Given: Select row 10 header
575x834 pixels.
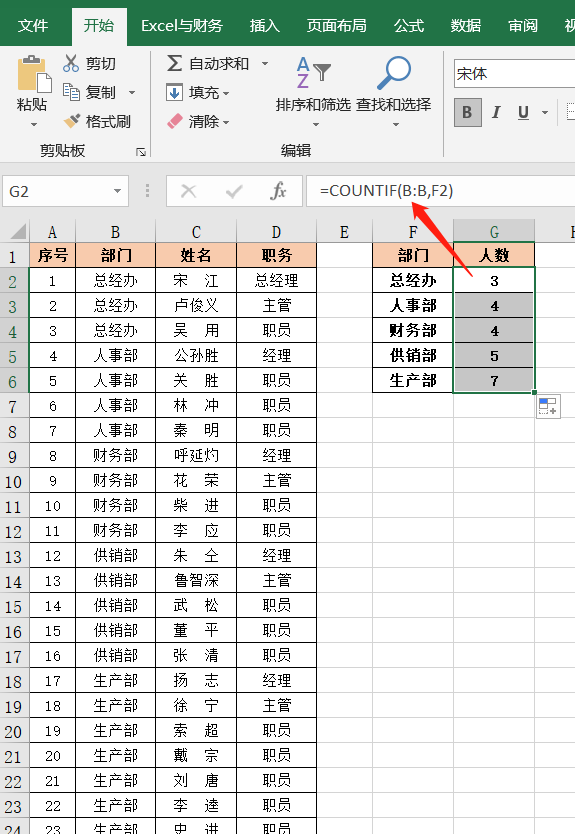Looking at the screenshot, I should pos(14,481).
